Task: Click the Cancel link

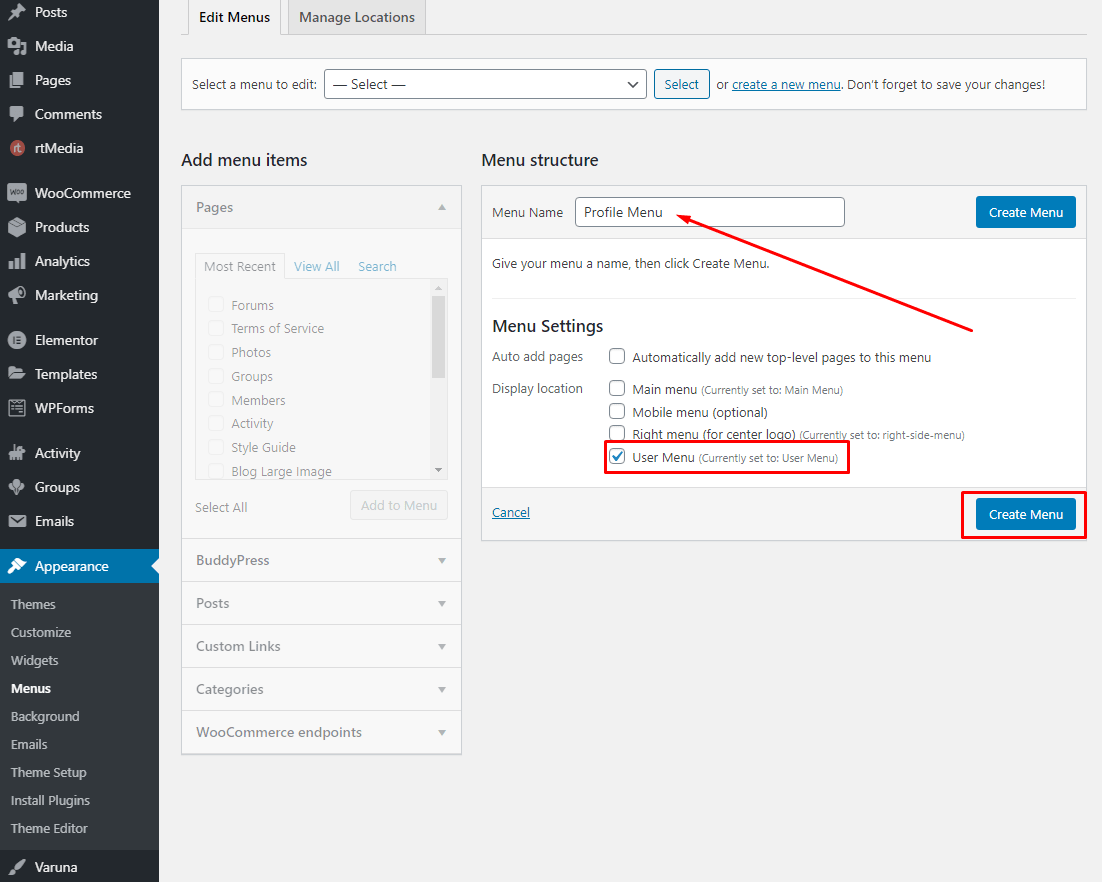Action: [x=511, y=512]
